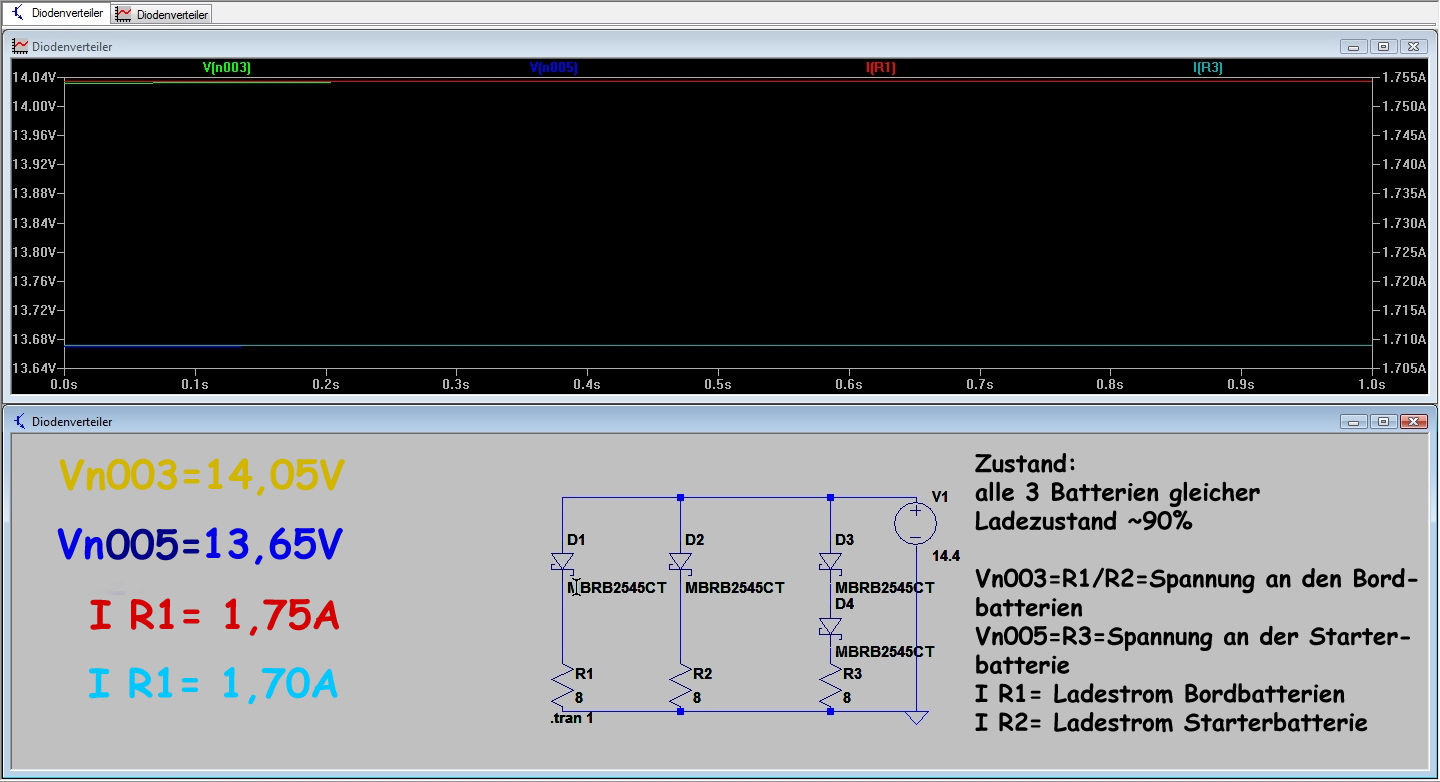The image size is (1440, 782).
Task: Click the right current axis of the plot
Action: tap(1403, 222)
